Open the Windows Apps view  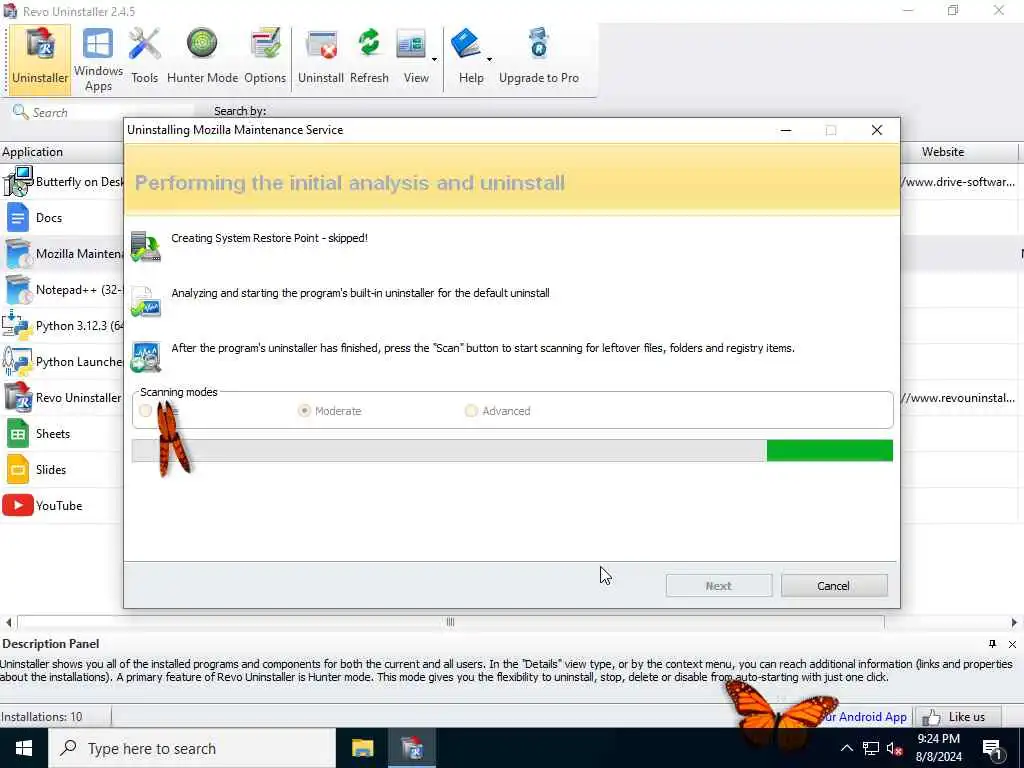pos(98,59)
